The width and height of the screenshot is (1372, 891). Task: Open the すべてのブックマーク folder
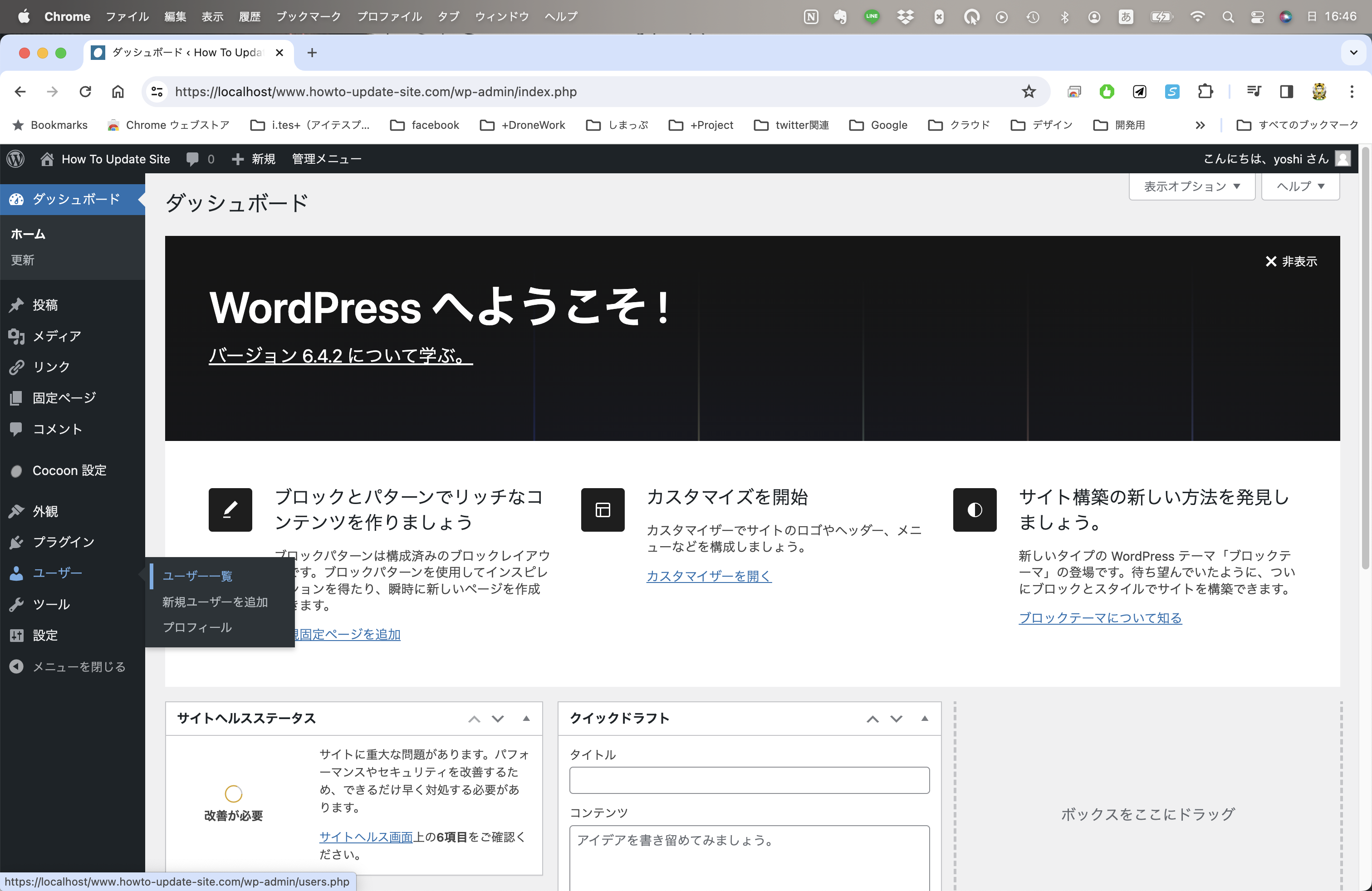[1297, 125]
